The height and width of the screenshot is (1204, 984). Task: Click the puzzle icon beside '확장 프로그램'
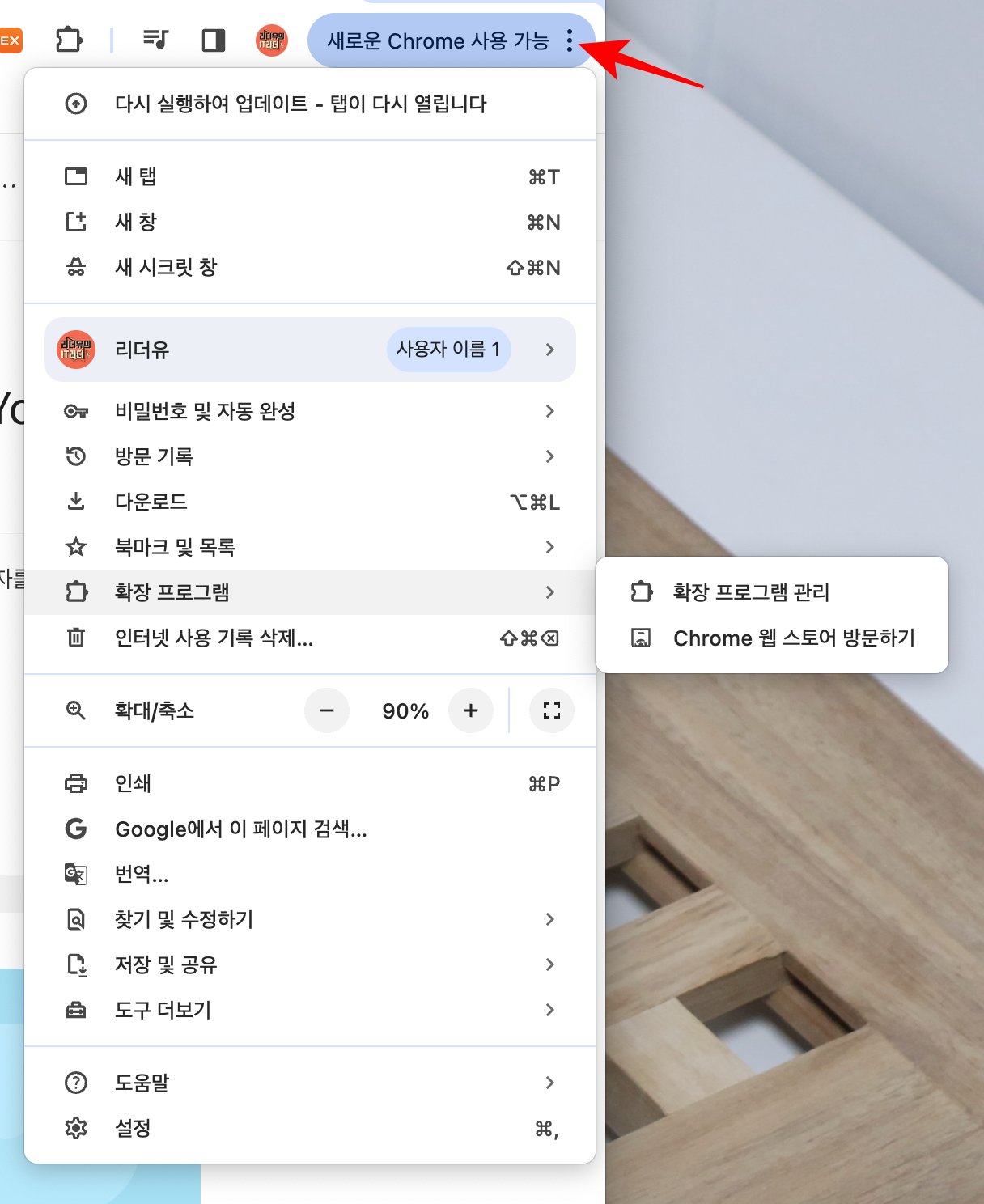[x=76, y=592]
